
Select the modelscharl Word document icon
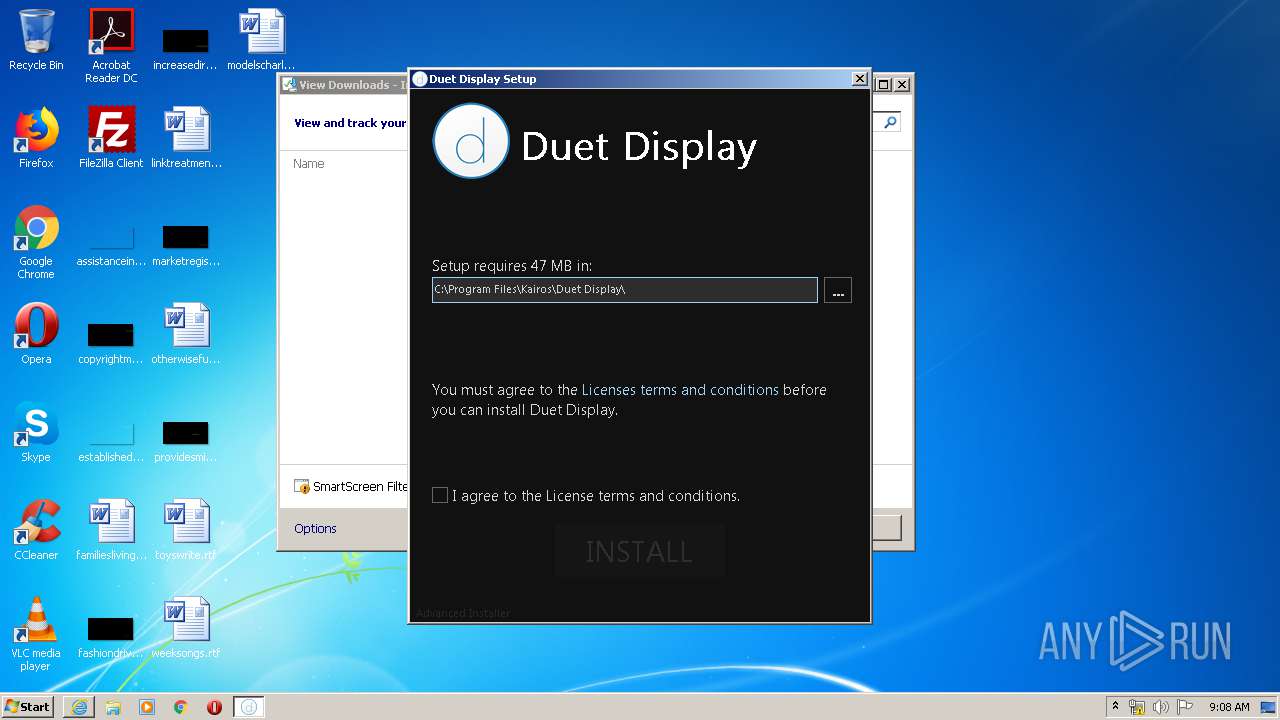(261, 40)
